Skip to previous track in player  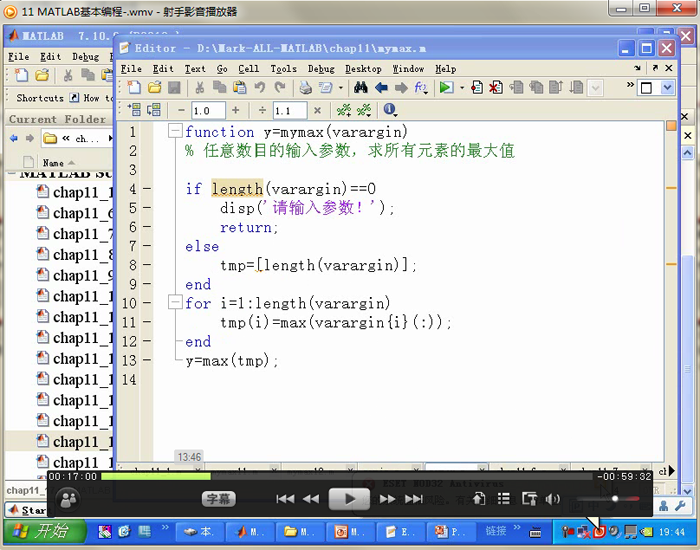click(285, 499)
